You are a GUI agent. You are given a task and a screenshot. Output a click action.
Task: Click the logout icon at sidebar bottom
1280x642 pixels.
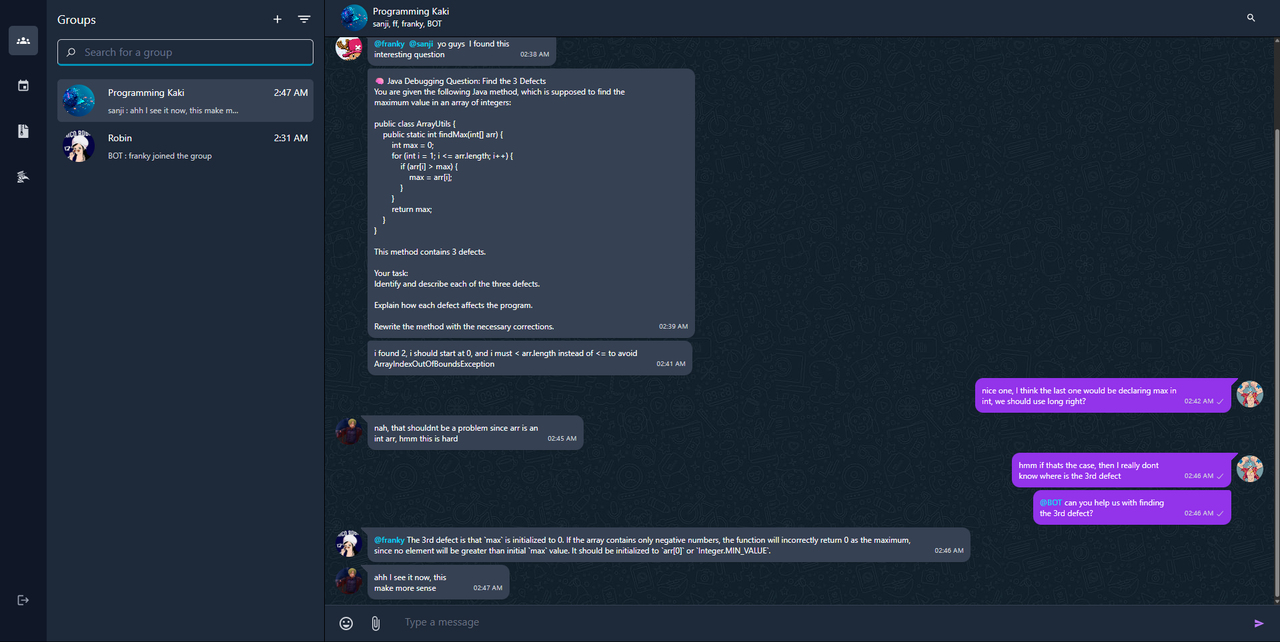tap(23, 600)
